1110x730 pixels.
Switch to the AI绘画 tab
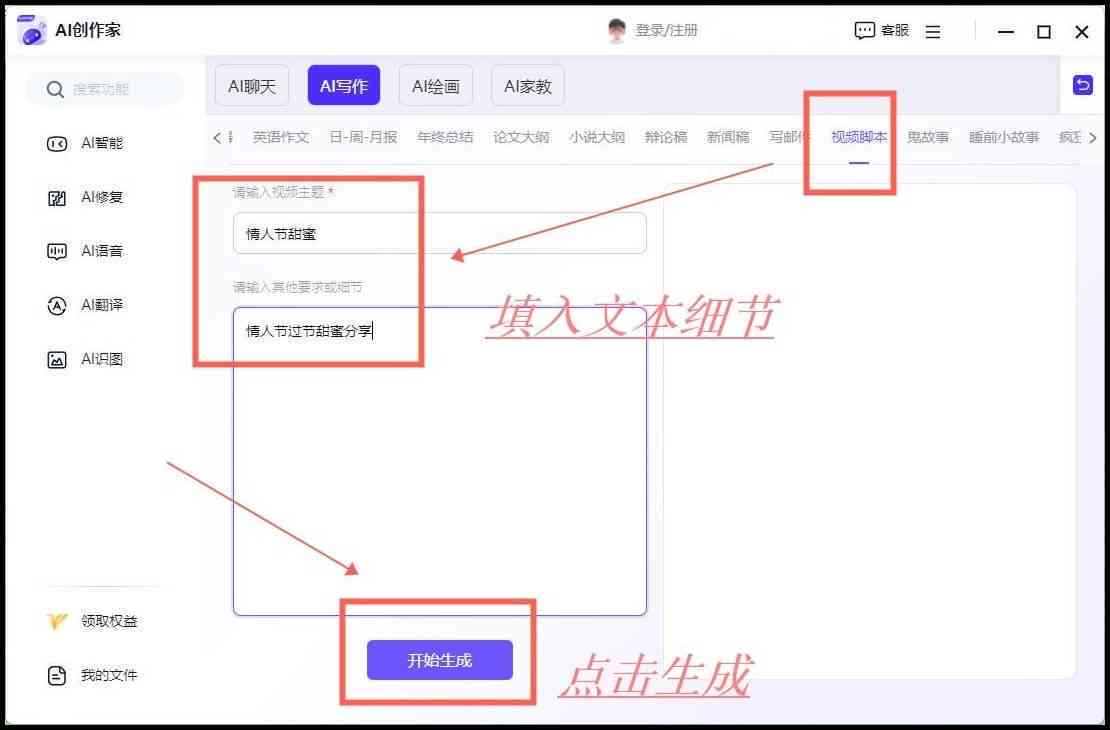(x=436, y=86)
